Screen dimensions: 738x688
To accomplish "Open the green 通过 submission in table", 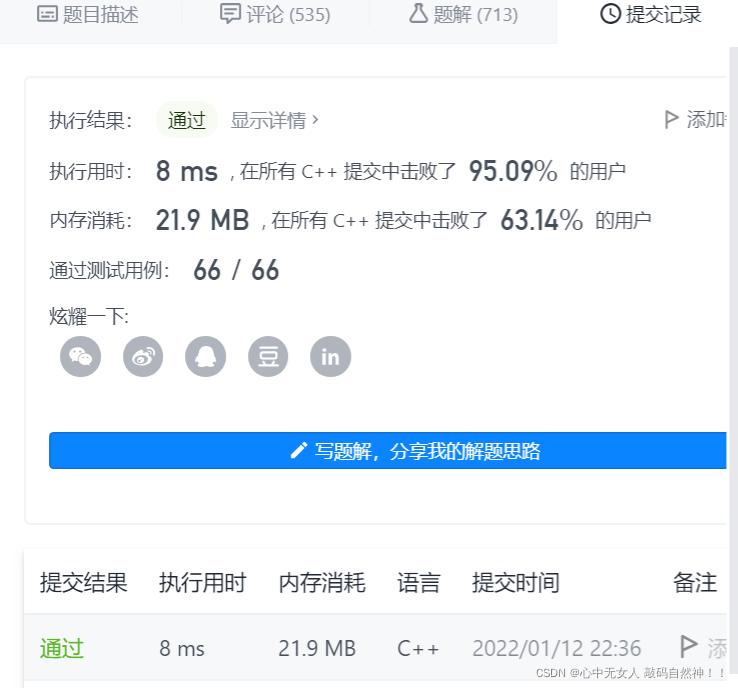I will click(62, 648).
